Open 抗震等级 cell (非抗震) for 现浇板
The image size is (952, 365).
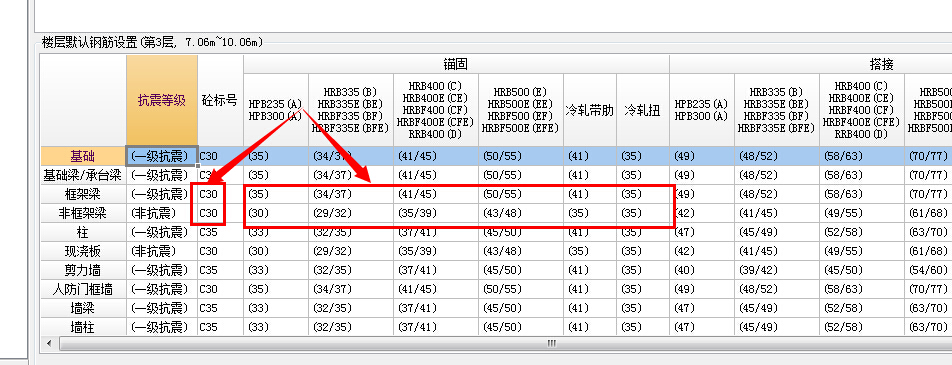click(162, 251)
